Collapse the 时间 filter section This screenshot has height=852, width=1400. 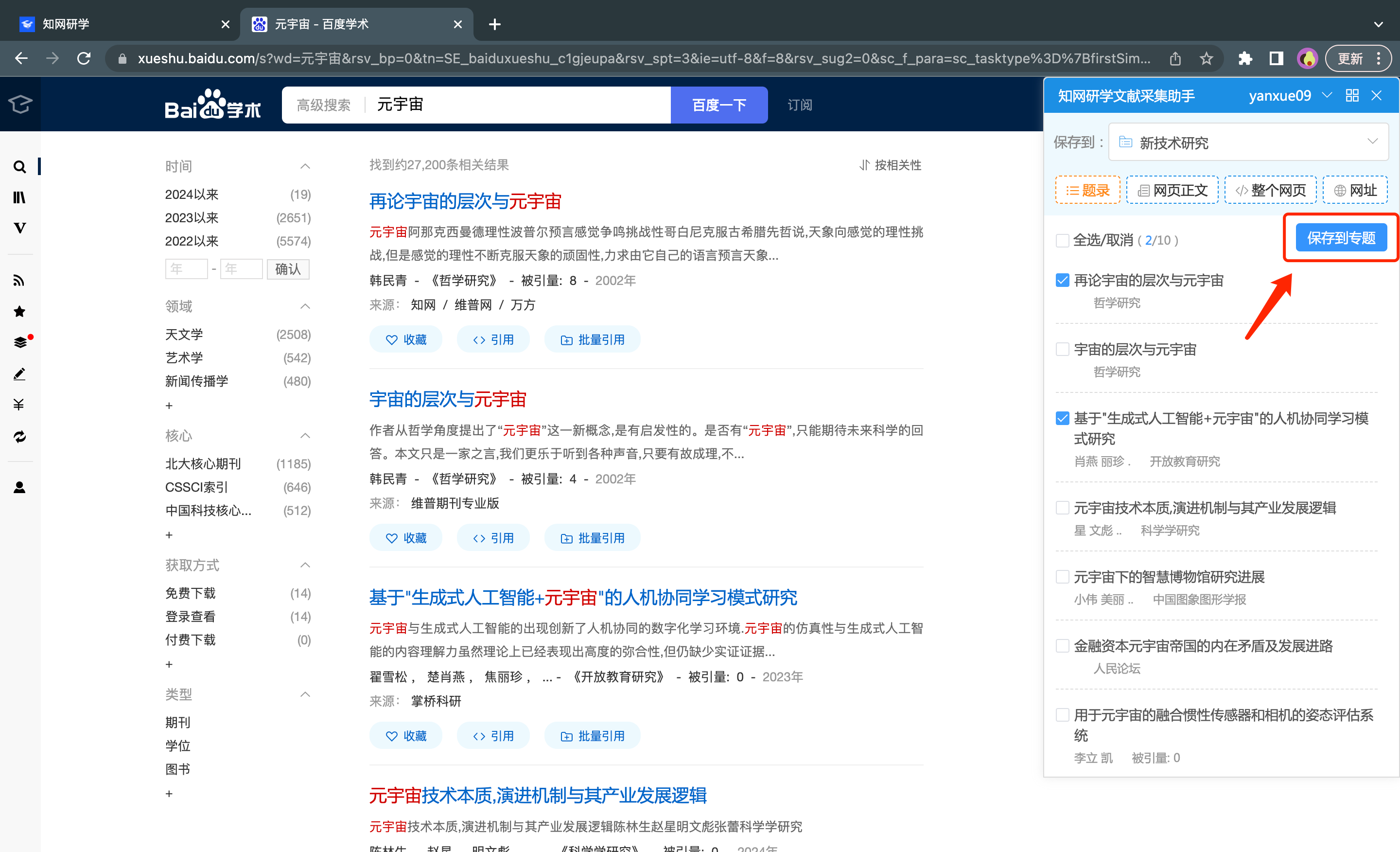(305, 166)
